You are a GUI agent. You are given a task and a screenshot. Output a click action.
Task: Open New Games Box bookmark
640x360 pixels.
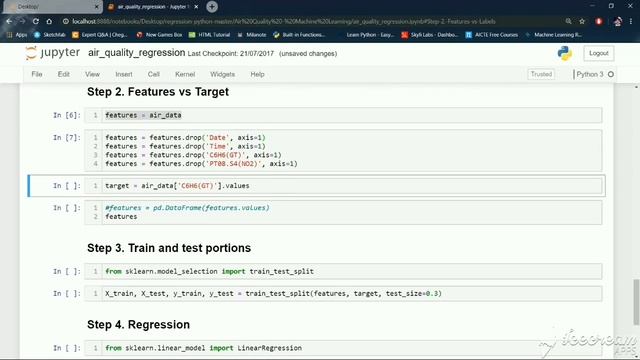point(160,35)
